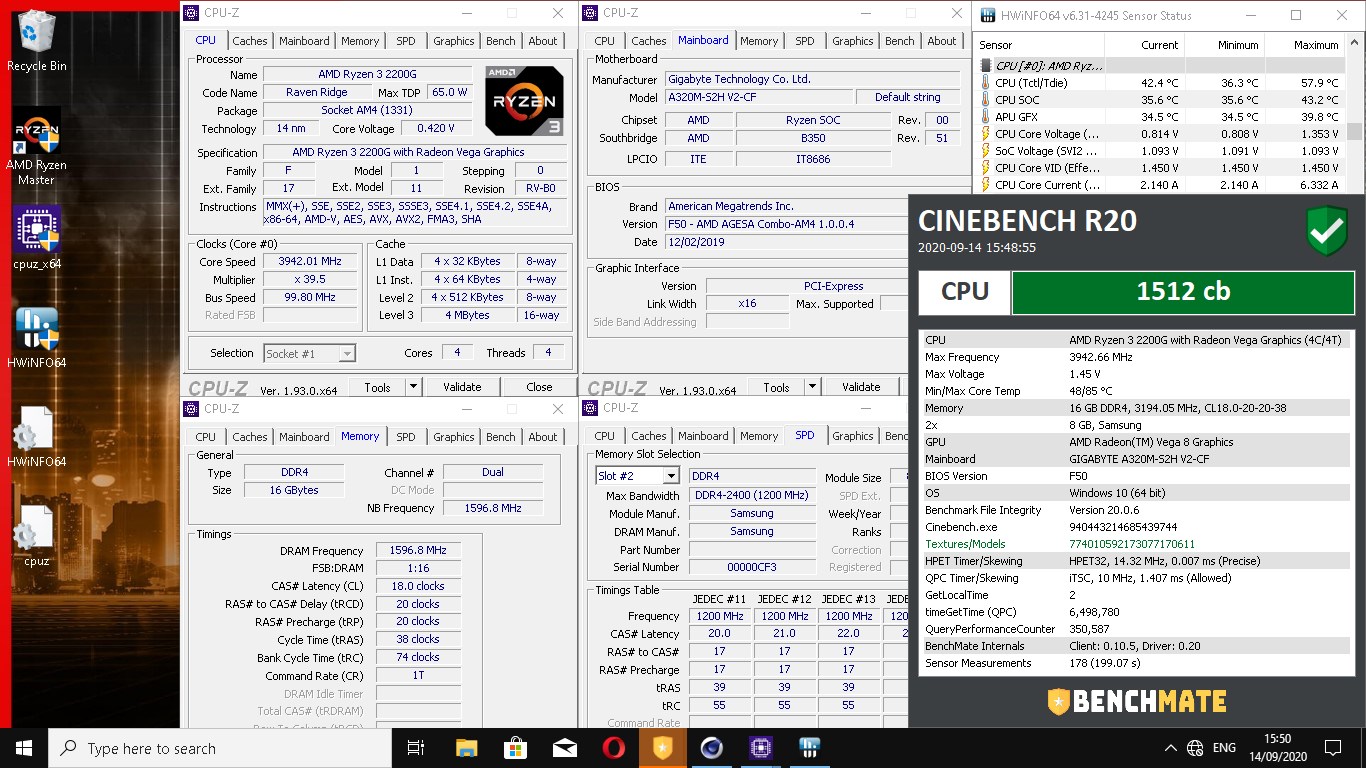Click Tools button in the Mainboard tab window
The width and height of the screenshot is (1366, 768).
coord(776,387)
